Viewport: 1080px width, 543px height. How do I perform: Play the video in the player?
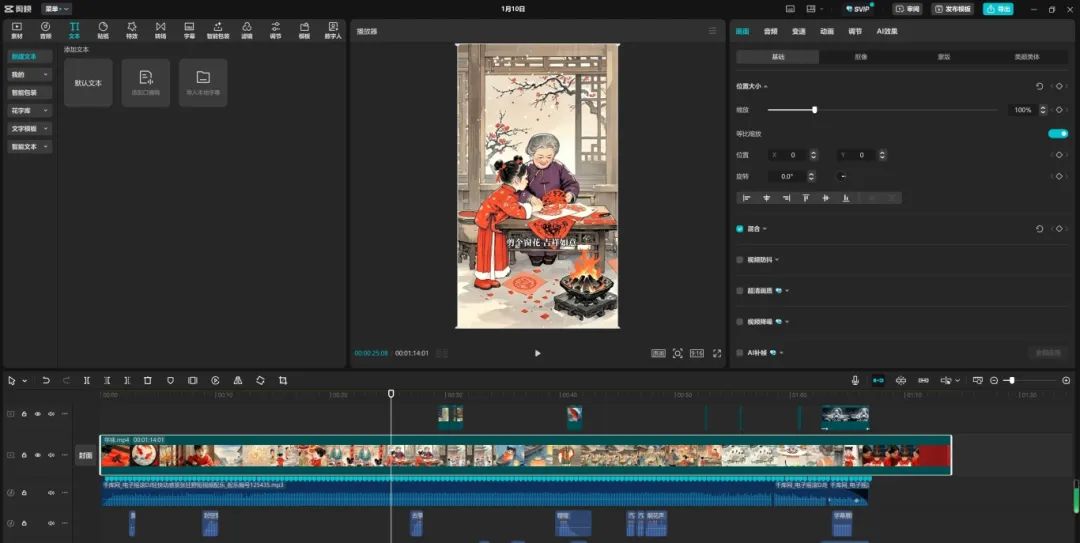[x=537, y=353]
